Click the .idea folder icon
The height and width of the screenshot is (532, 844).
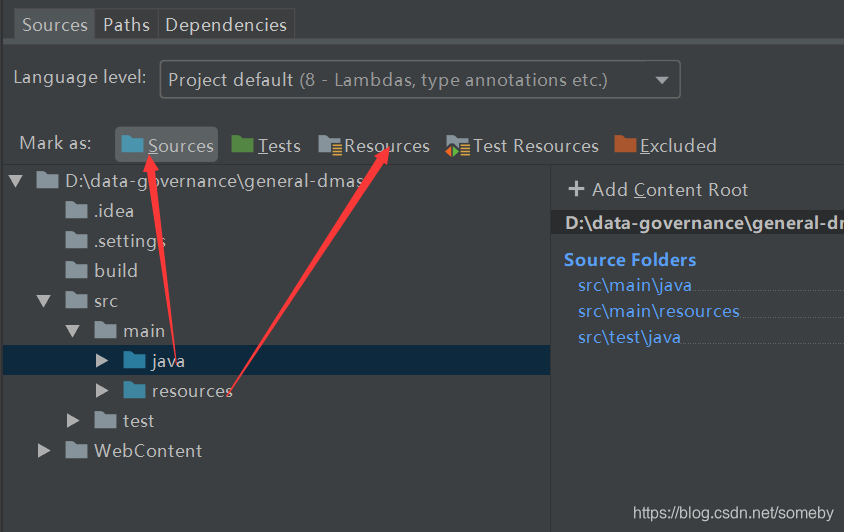76,209
